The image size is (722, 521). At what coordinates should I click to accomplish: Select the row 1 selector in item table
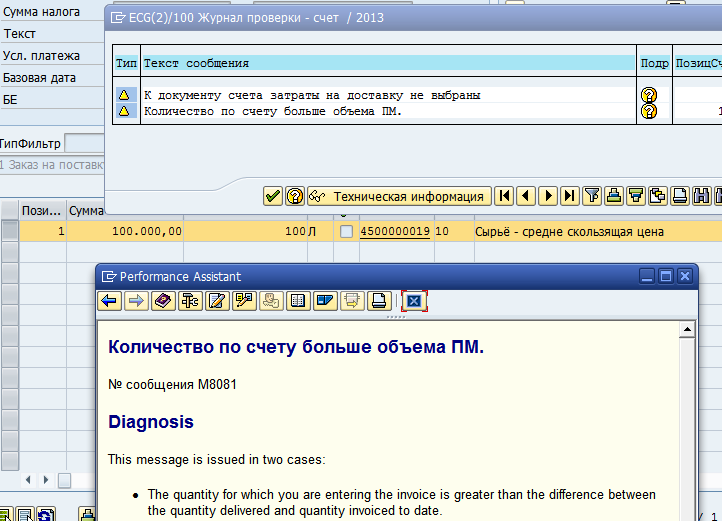point(10,231)
